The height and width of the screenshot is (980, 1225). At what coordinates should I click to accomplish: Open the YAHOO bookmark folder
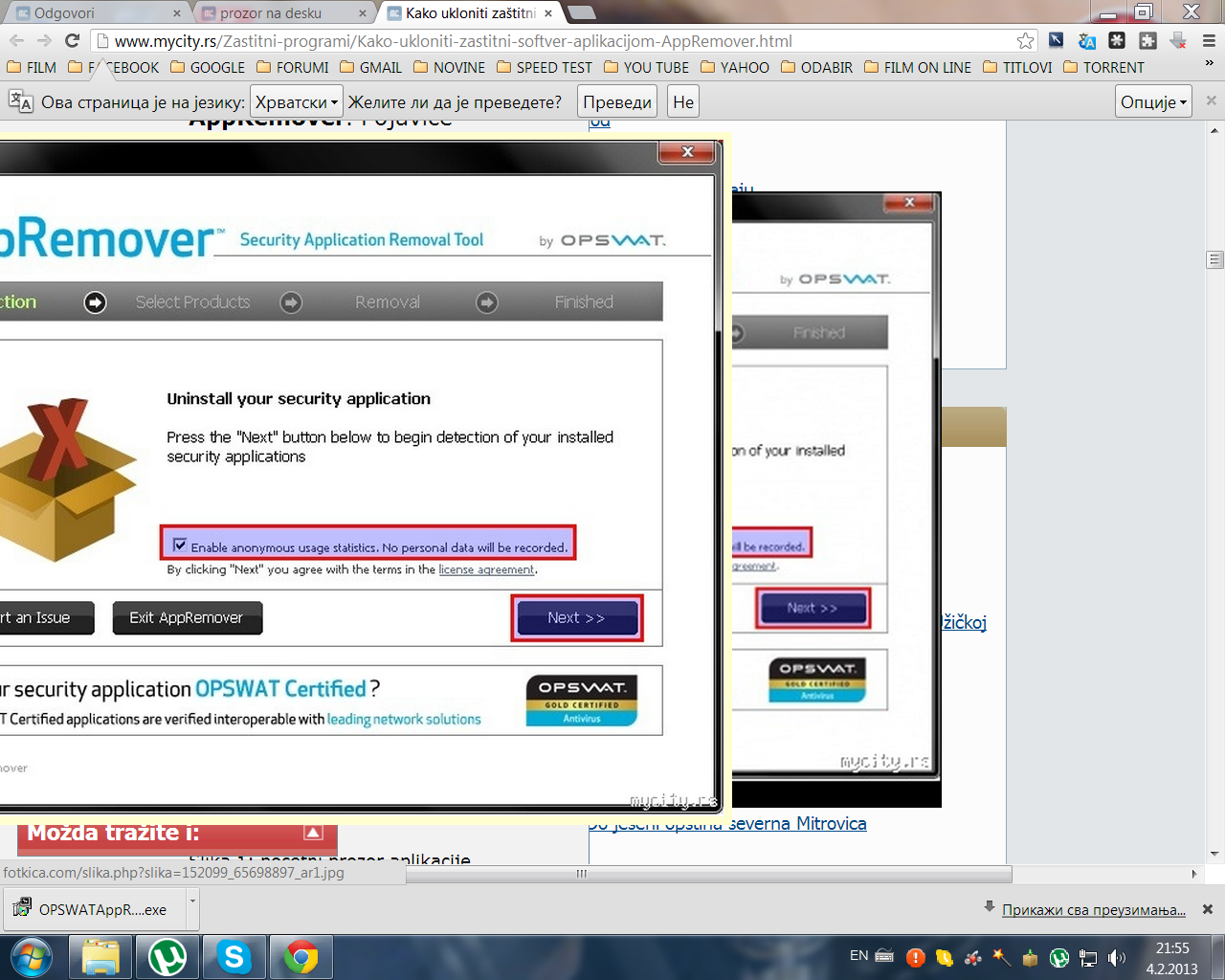[735, 67]
